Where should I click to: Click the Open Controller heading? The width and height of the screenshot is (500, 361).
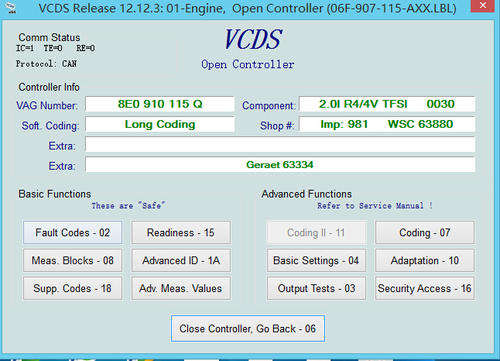(248, 64)
